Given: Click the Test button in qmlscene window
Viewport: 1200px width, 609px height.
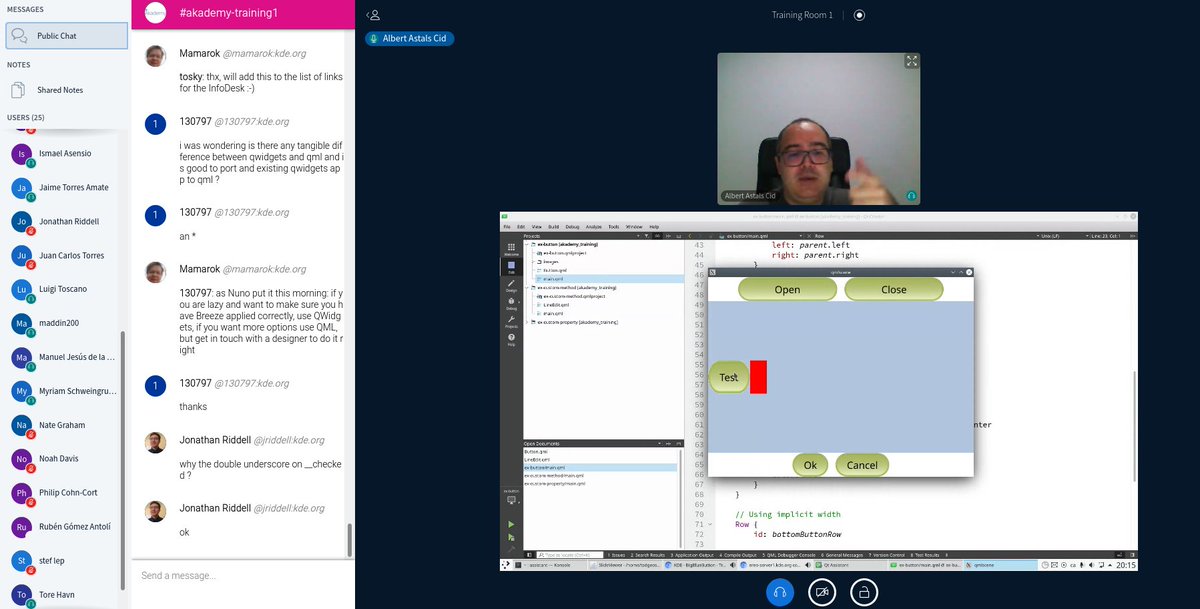Looking at the screenshot, I should (x=728, y=377).
